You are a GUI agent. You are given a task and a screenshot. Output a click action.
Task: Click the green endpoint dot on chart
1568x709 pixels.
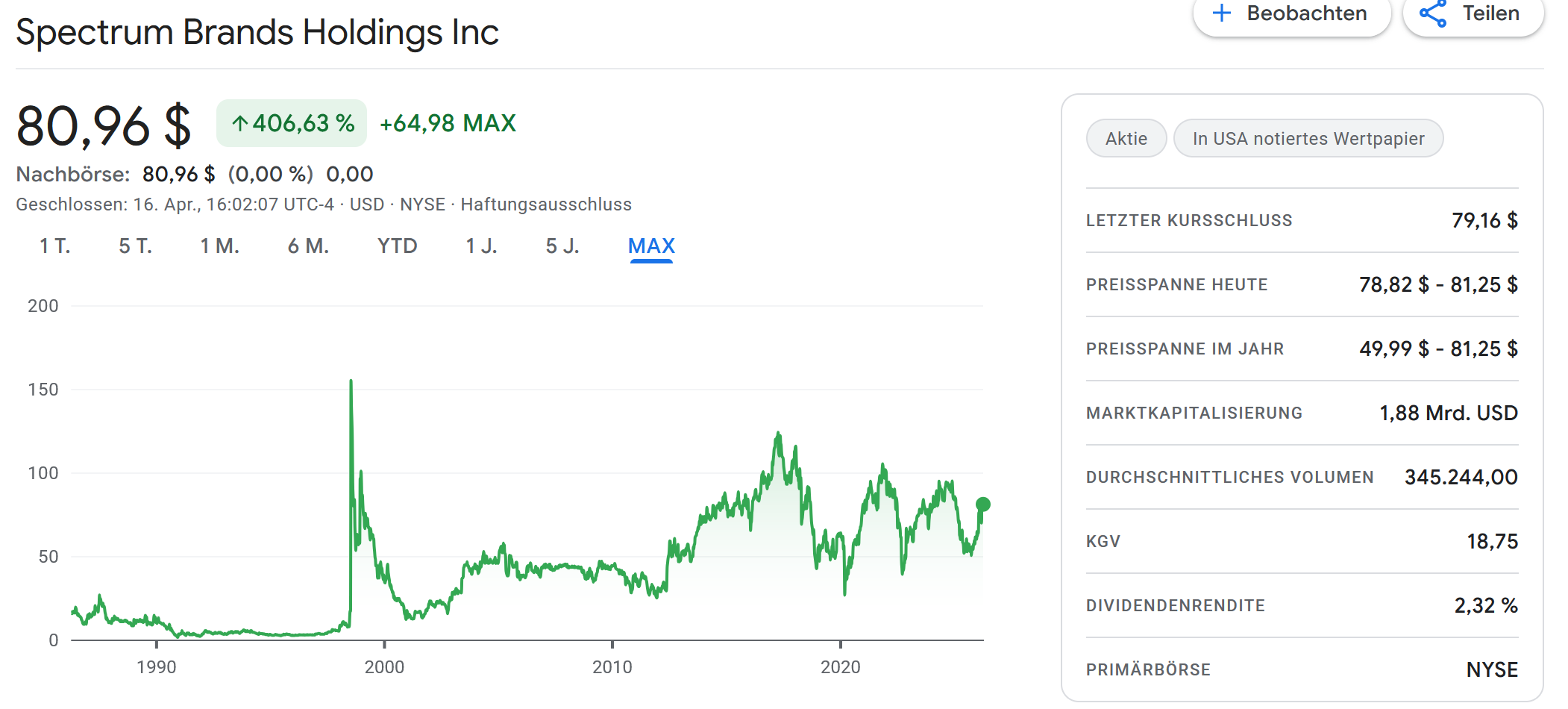(983, 505)
